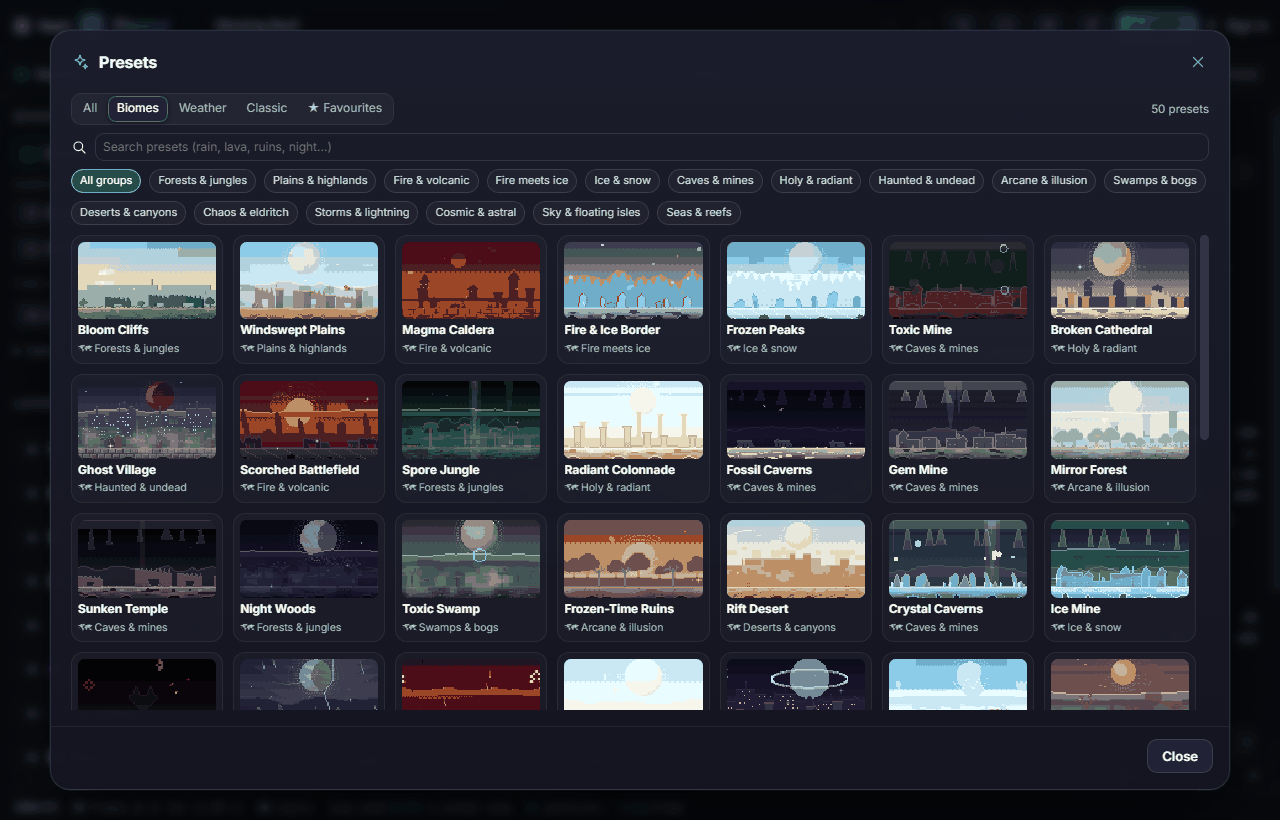This screenshot has height=820, width=1280.
Task: Choose the Chaos & eldritch filter chip
Action: [246, 213]
